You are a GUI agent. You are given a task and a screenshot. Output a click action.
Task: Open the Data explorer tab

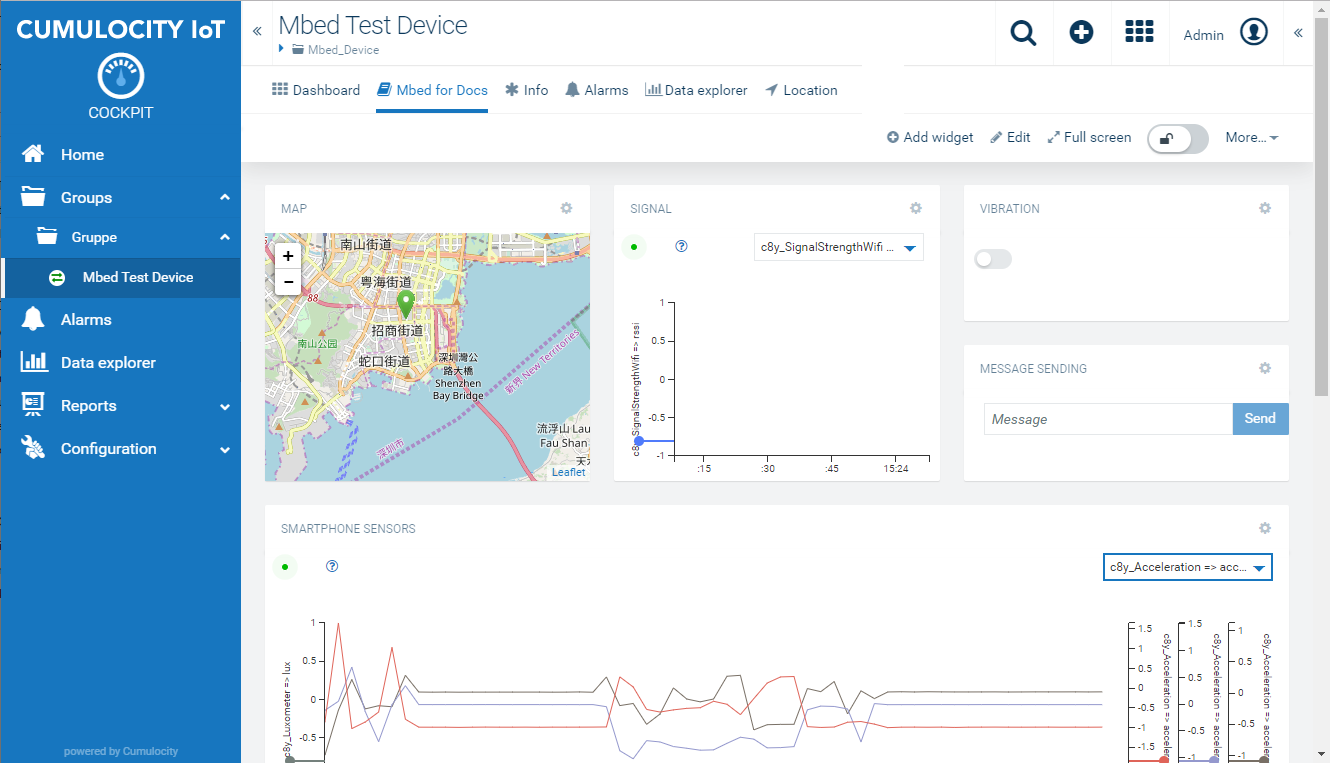click(696, 90)
